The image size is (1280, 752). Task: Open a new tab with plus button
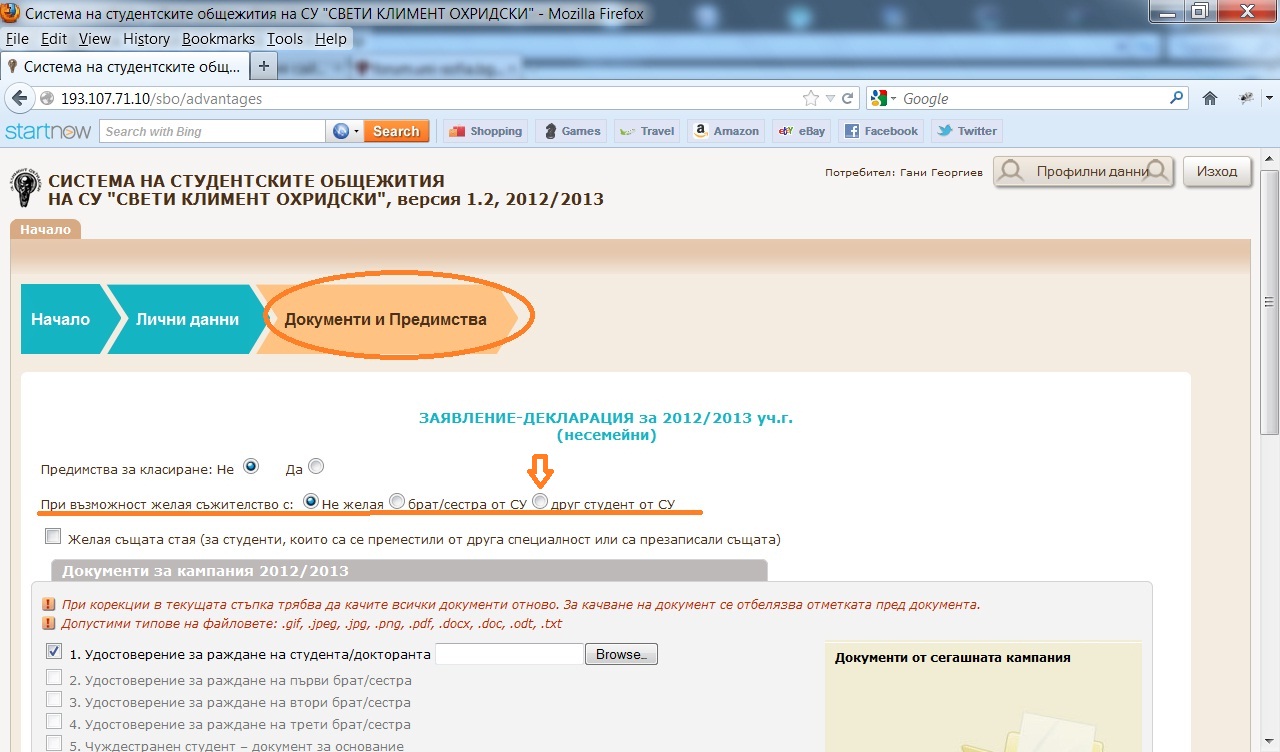264,66
